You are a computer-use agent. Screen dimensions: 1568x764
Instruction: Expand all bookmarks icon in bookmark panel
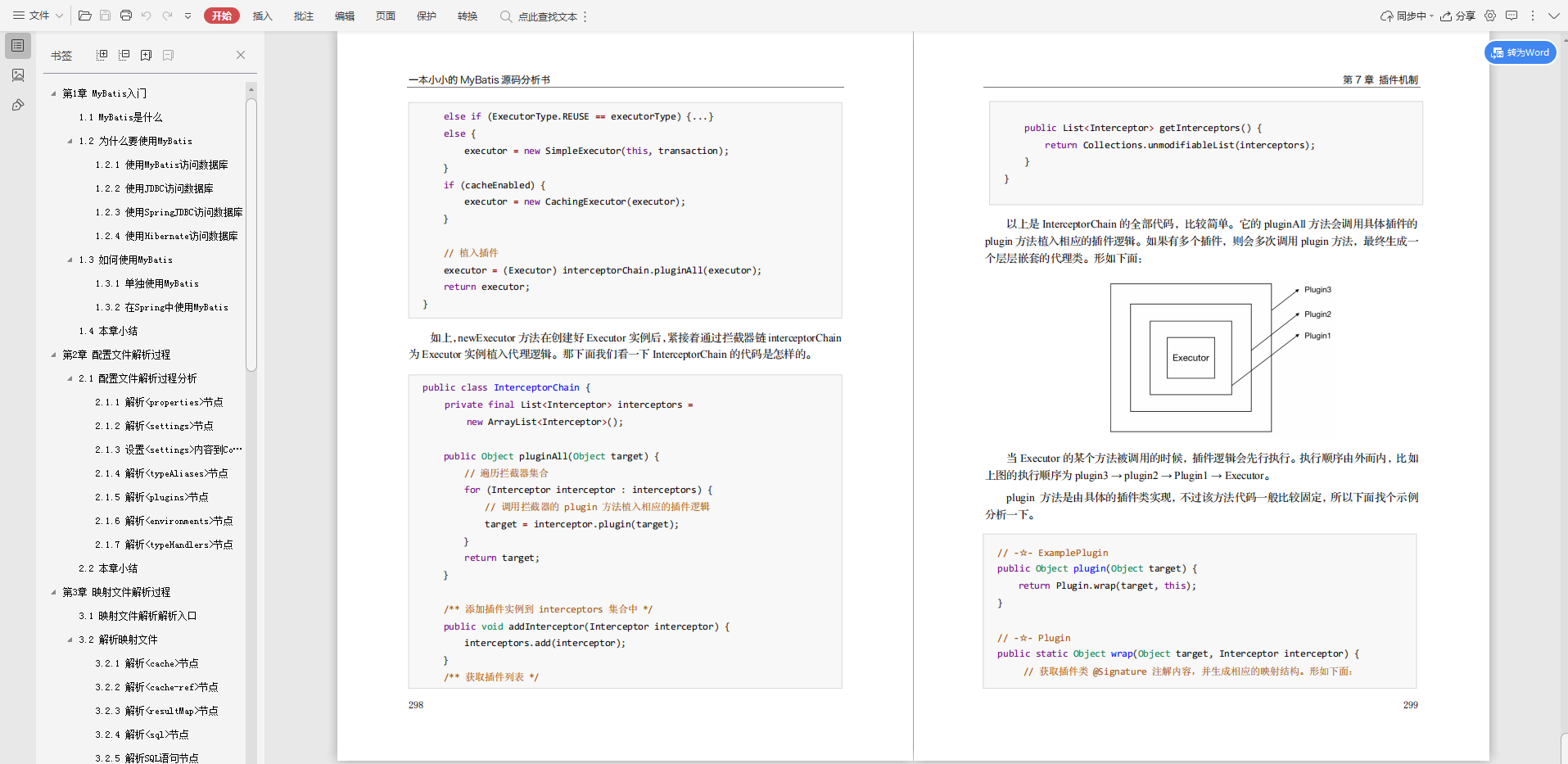click(102, 55)
